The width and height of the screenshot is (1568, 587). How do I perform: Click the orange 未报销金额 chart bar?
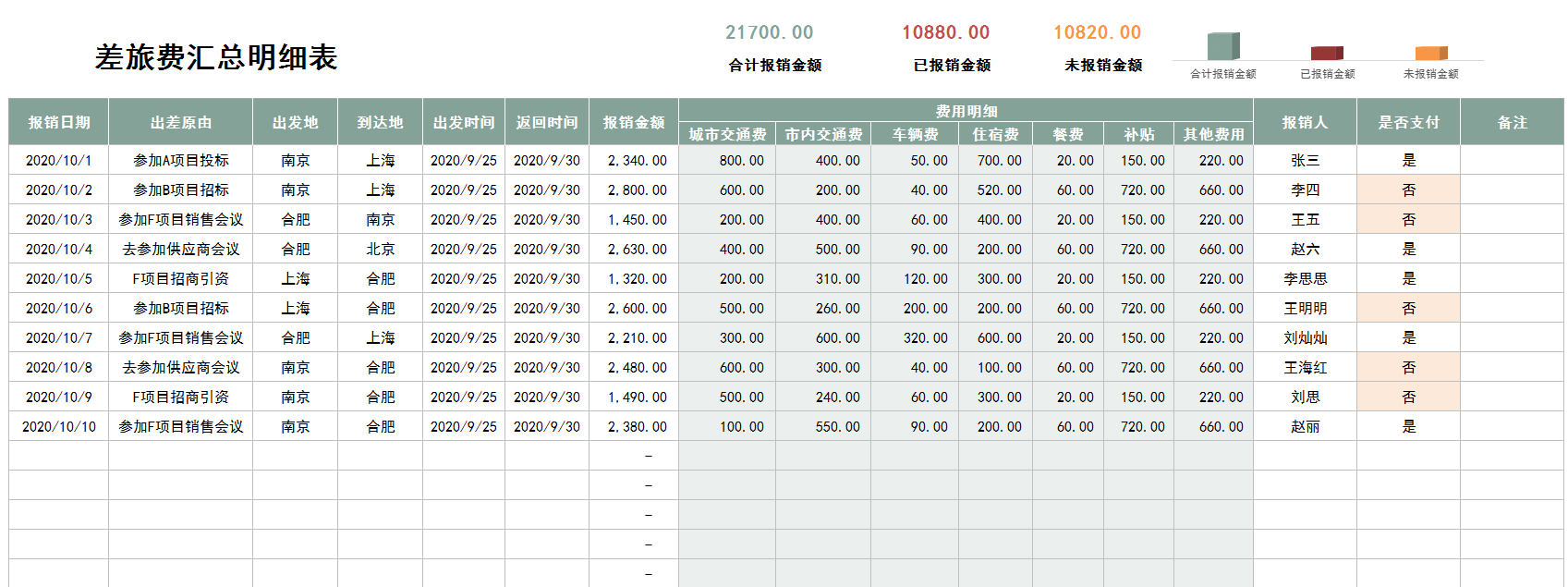[x=1430, y=54]
